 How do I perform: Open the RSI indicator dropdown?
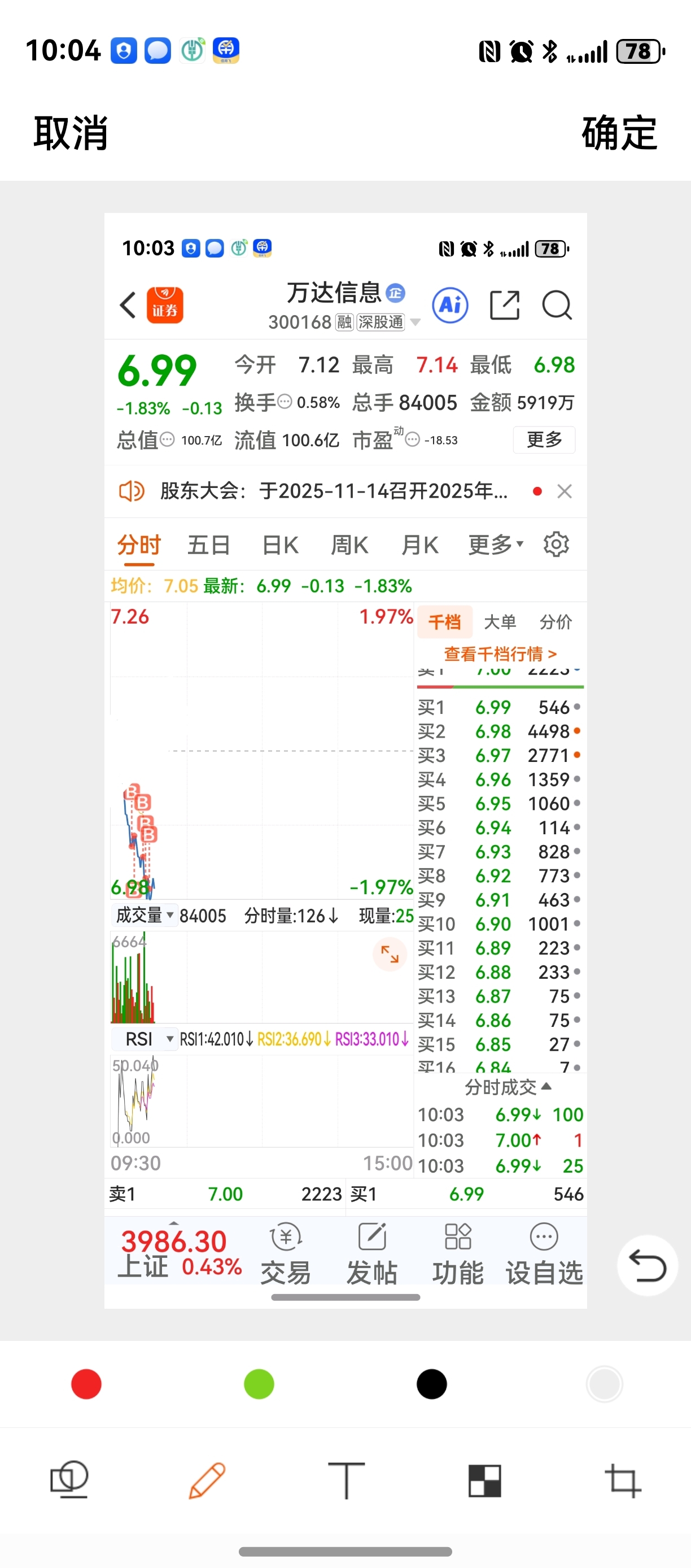(145, 1039)
